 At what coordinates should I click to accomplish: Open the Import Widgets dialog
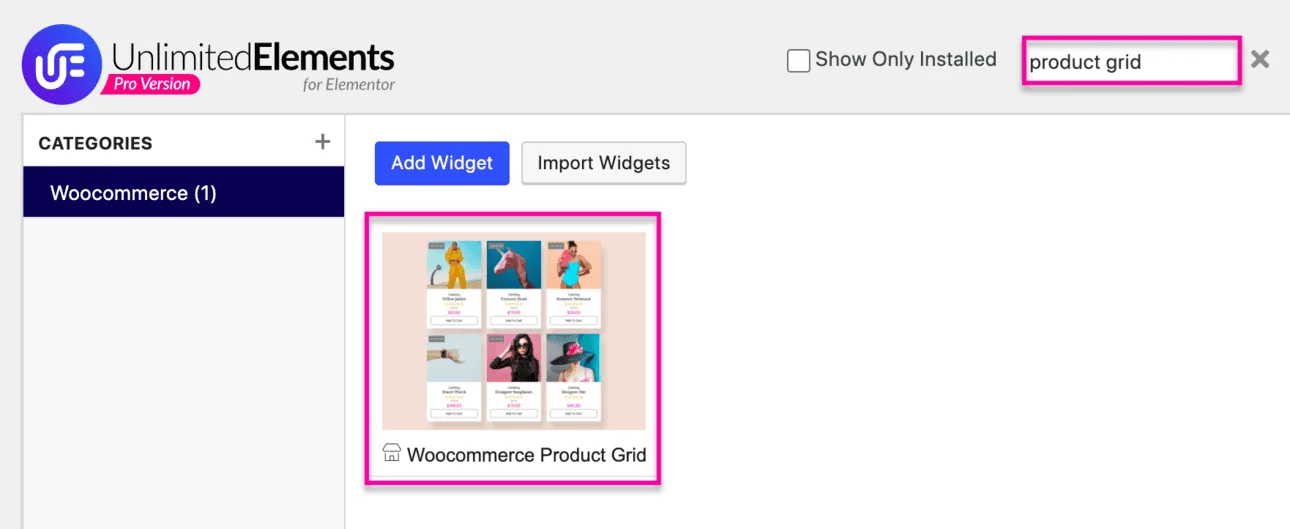point(604,163)
